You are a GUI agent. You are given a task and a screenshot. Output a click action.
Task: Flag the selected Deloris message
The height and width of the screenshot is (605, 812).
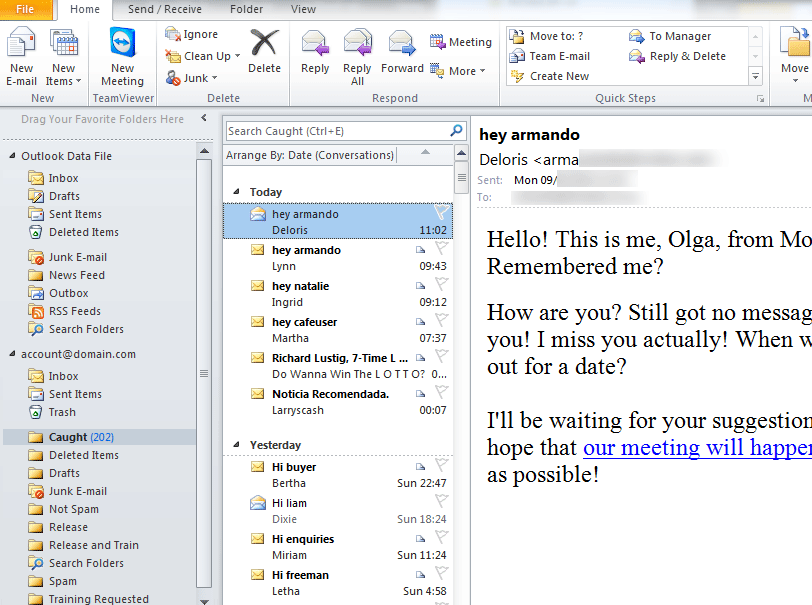441,212
